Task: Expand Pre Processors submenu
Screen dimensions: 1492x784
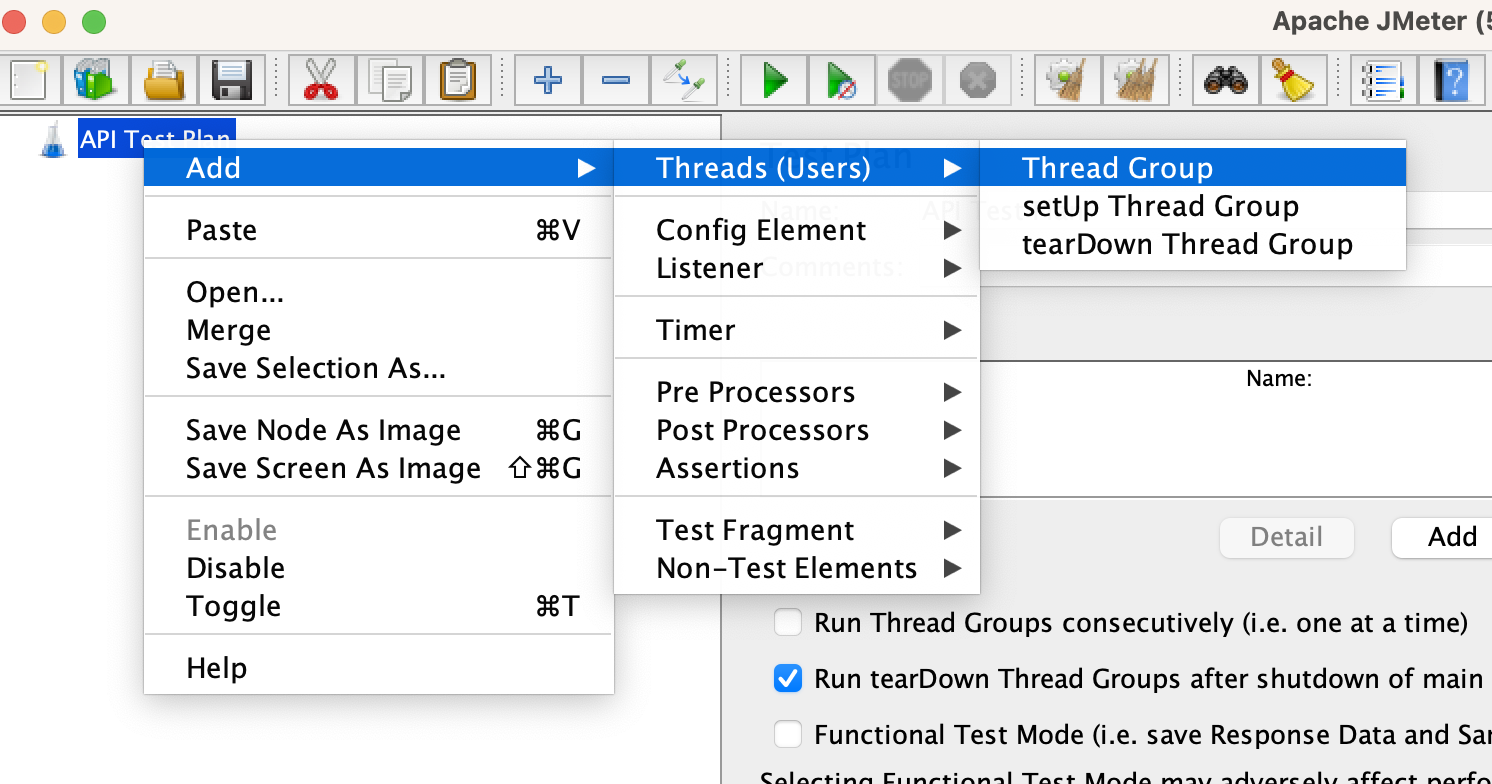Action: pyautogui.click(x=796, y=392)
